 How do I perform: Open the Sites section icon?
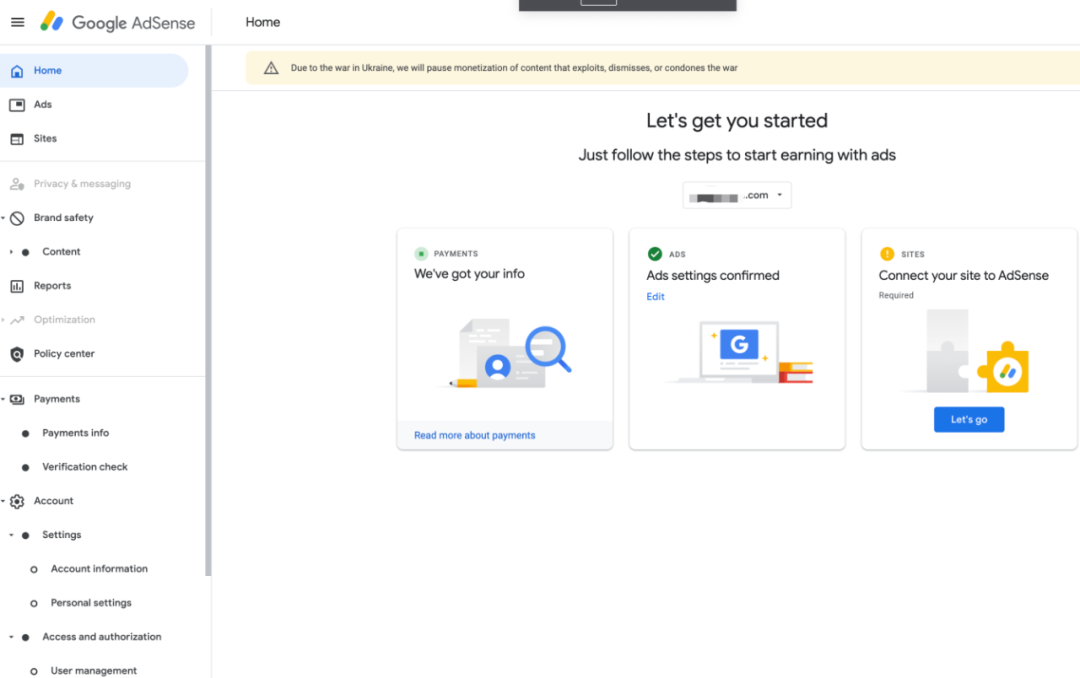pyautogui.click(x=17, y=138)
